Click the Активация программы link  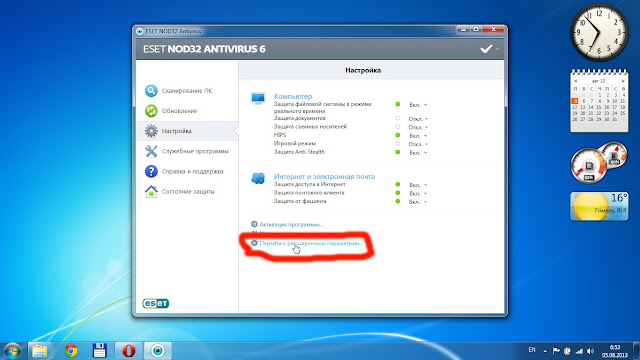[291, 224]
